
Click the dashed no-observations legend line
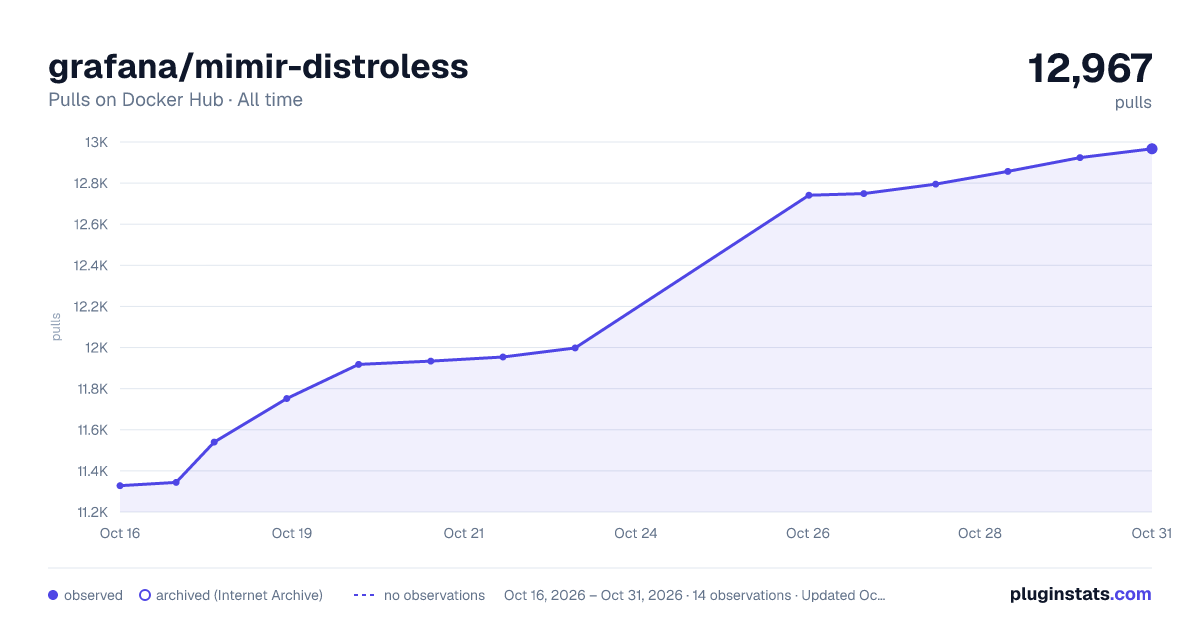[364, 595]
